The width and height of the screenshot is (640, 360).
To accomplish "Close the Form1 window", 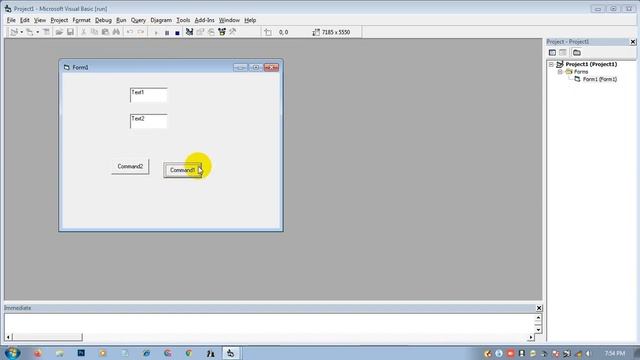I will tap(271, 67).
